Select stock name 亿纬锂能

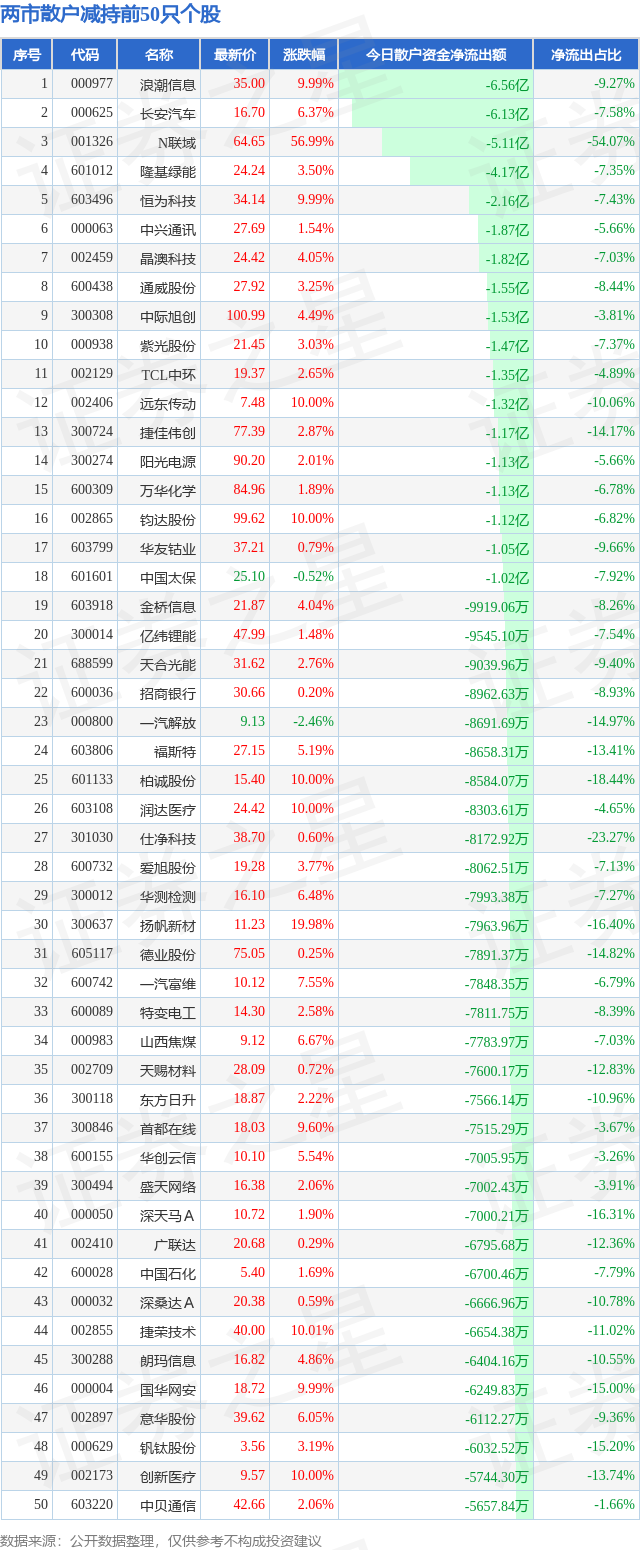tap(168, 635)
